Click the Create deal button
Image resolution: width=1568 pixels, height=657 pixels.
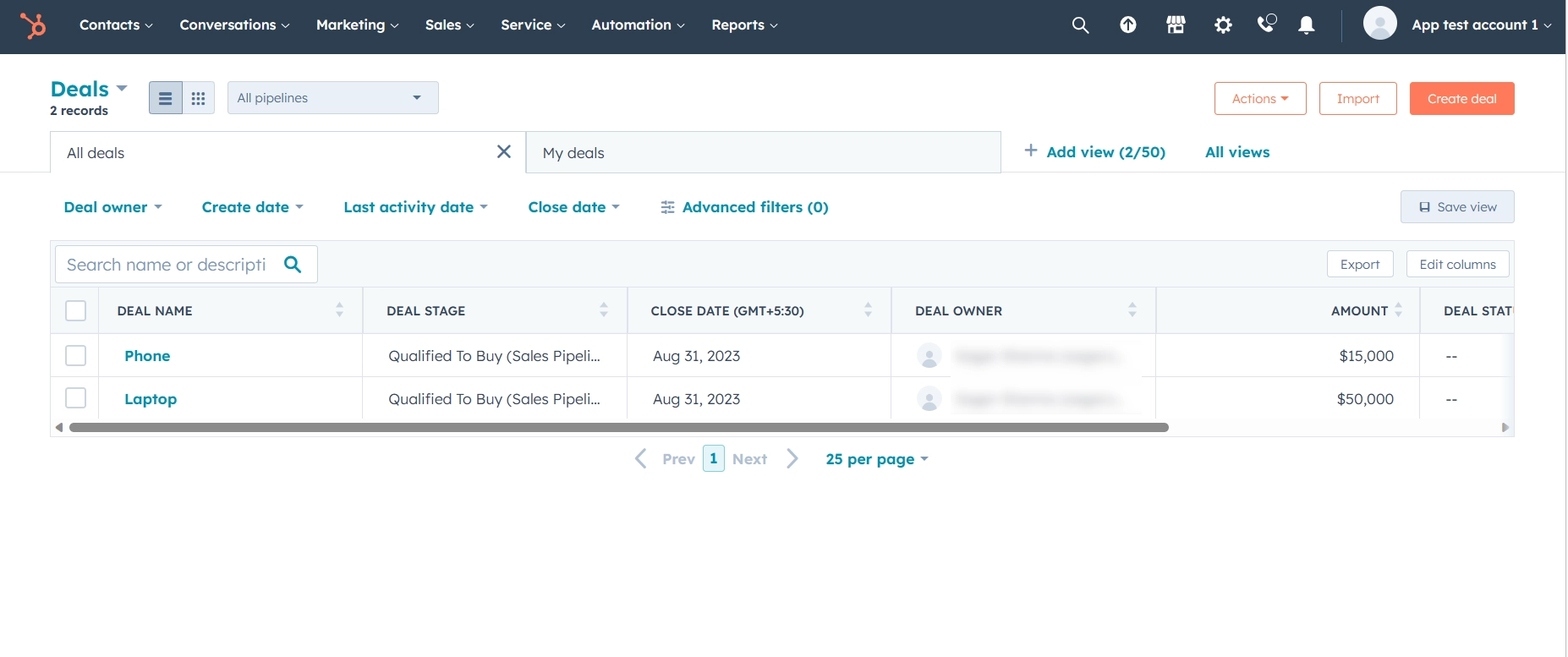pyautogui.click(x=1461, y=99)
